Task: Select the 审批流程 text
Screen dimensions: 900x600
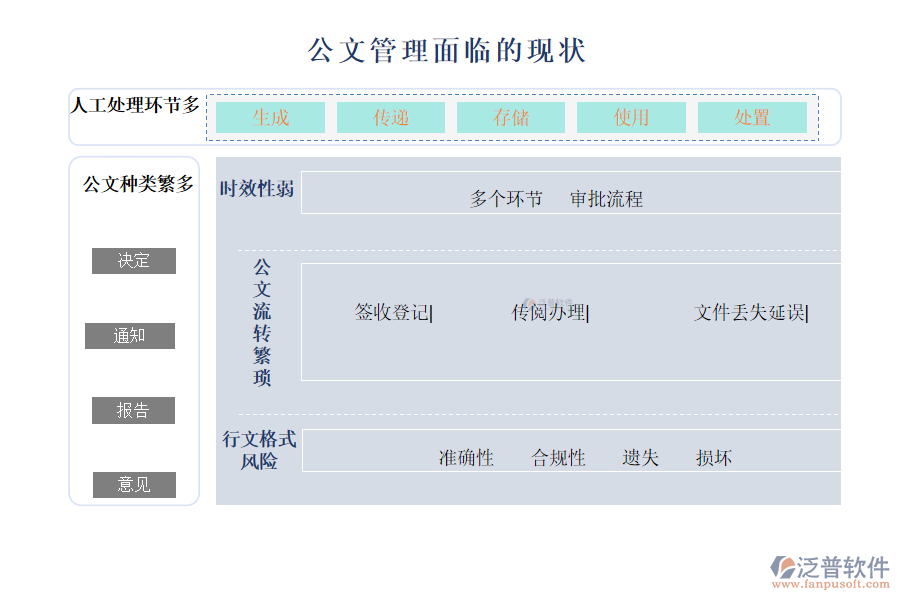Action: point(606,199)
